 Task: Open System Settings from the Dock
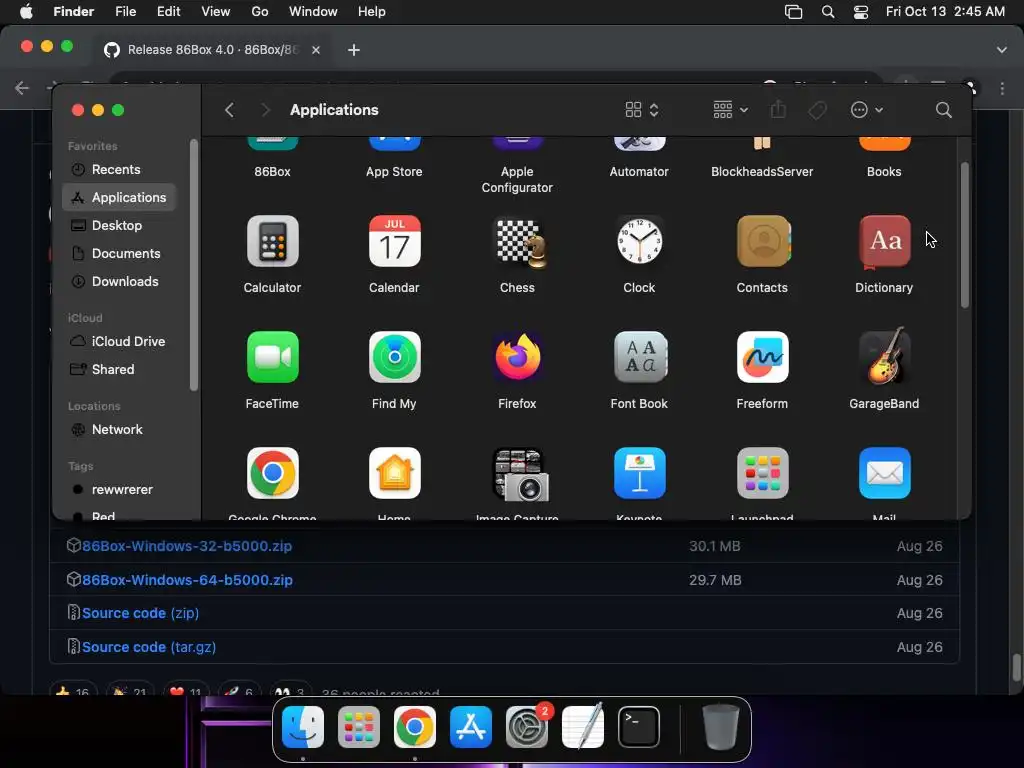(x=527, y=727)
